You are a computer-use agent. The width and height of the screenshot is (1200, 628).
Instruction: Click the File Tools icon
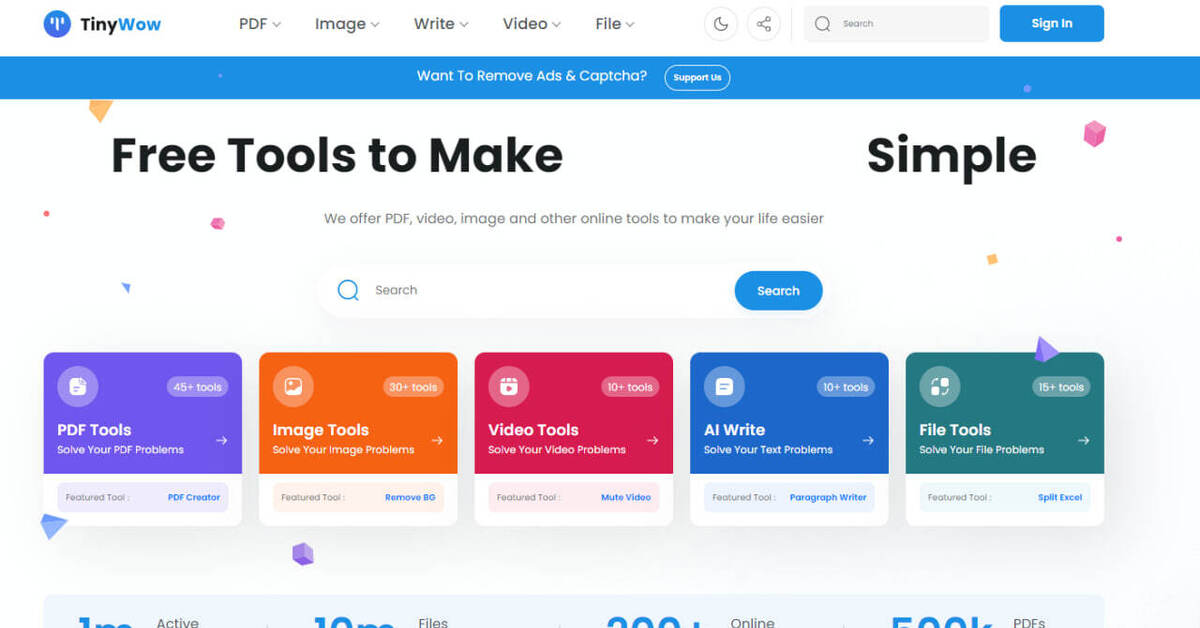click(940, 386)
